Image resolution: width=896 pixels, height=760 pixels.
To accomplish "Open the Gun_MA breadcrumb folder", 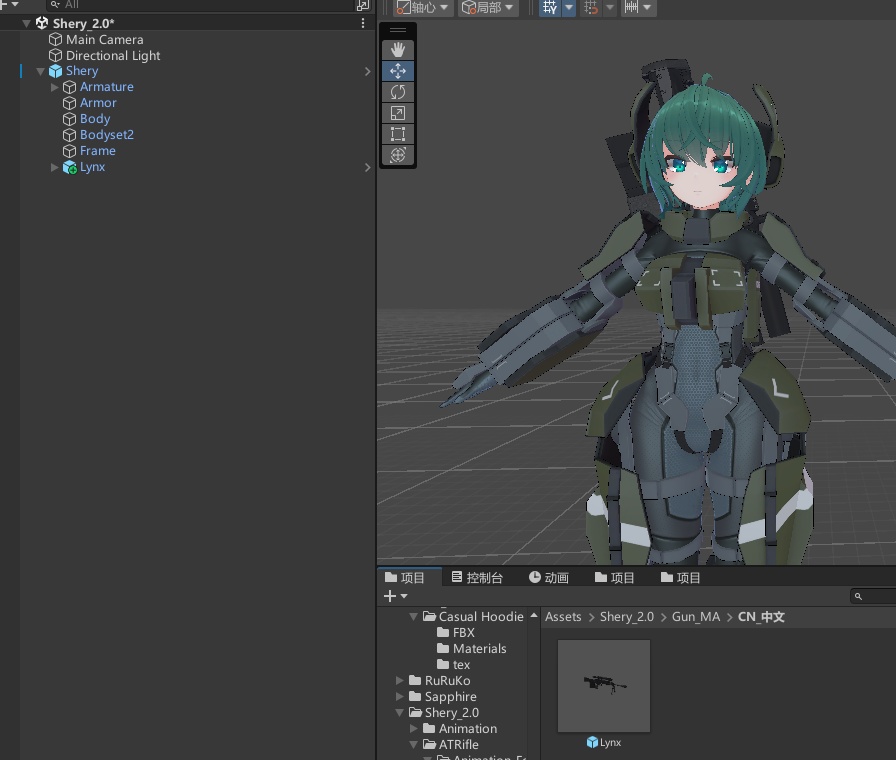I will click(696, 617).
